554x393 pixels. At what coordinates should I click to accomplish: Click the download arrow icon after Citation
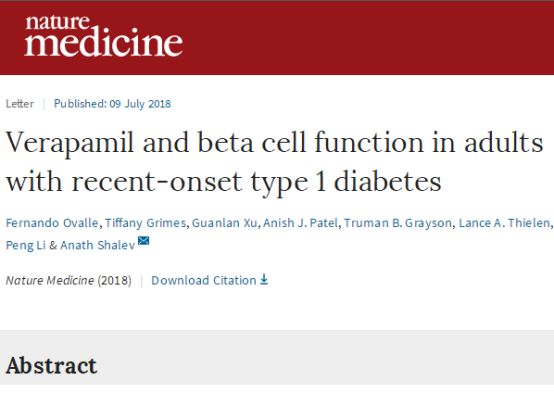264,280
